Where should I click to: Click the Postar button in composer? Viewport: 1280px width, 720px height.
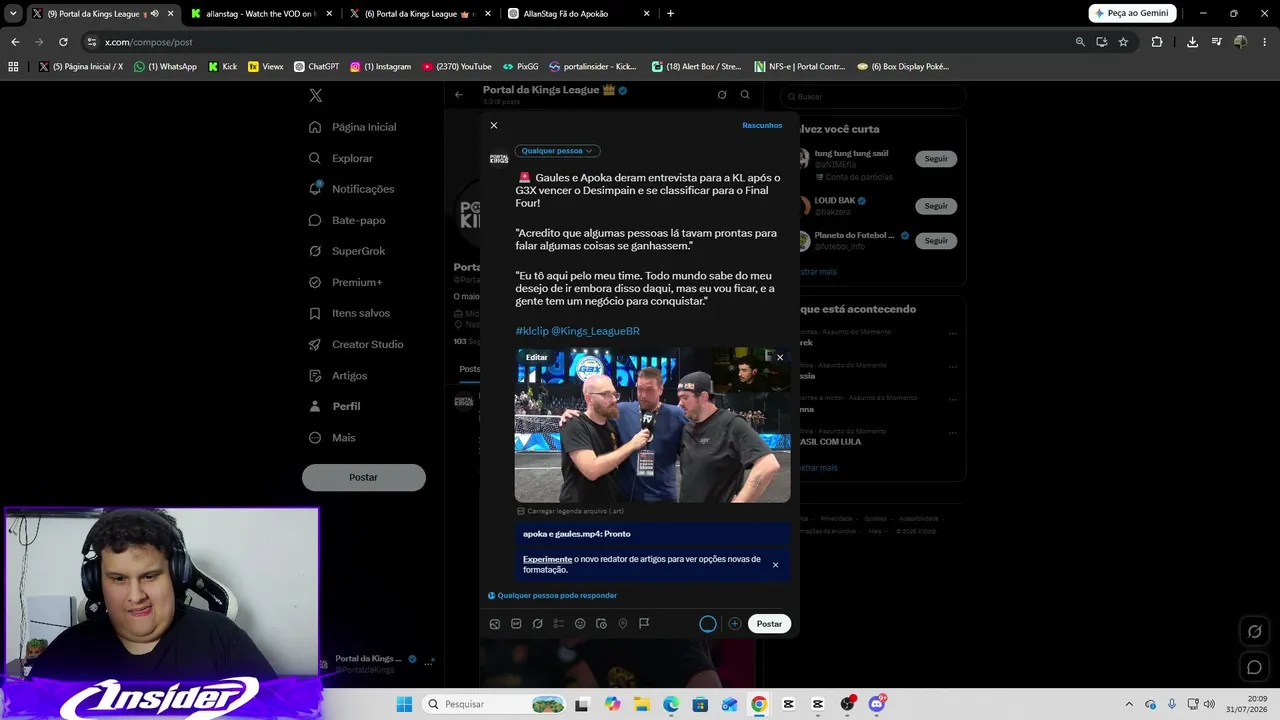(769, 624)
